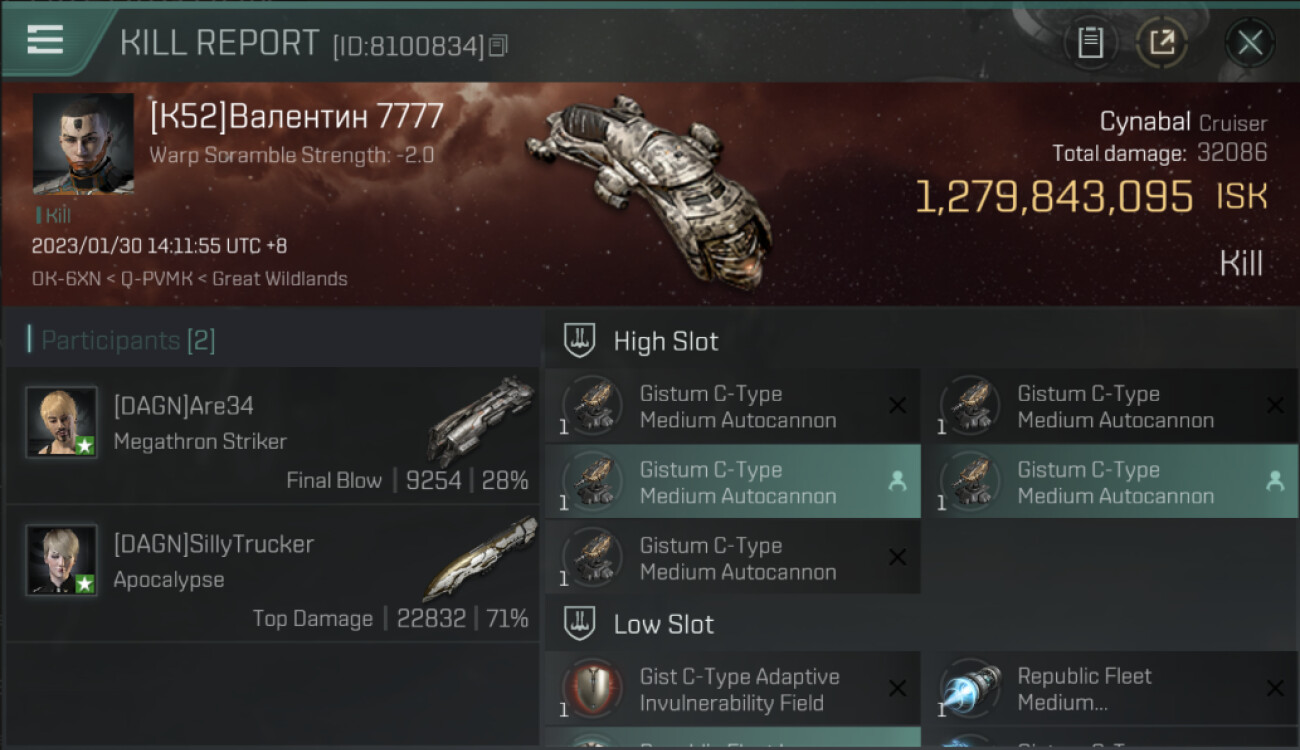The image size is (1300, 750).
Task: Share kill report via export icon
Action: pos(1162,43)
